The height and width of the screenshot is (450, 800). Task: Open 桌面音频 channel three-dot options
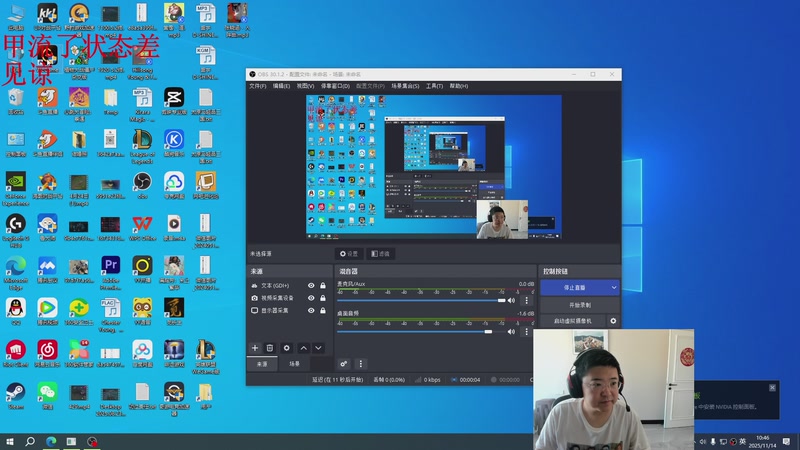point(527,332)
